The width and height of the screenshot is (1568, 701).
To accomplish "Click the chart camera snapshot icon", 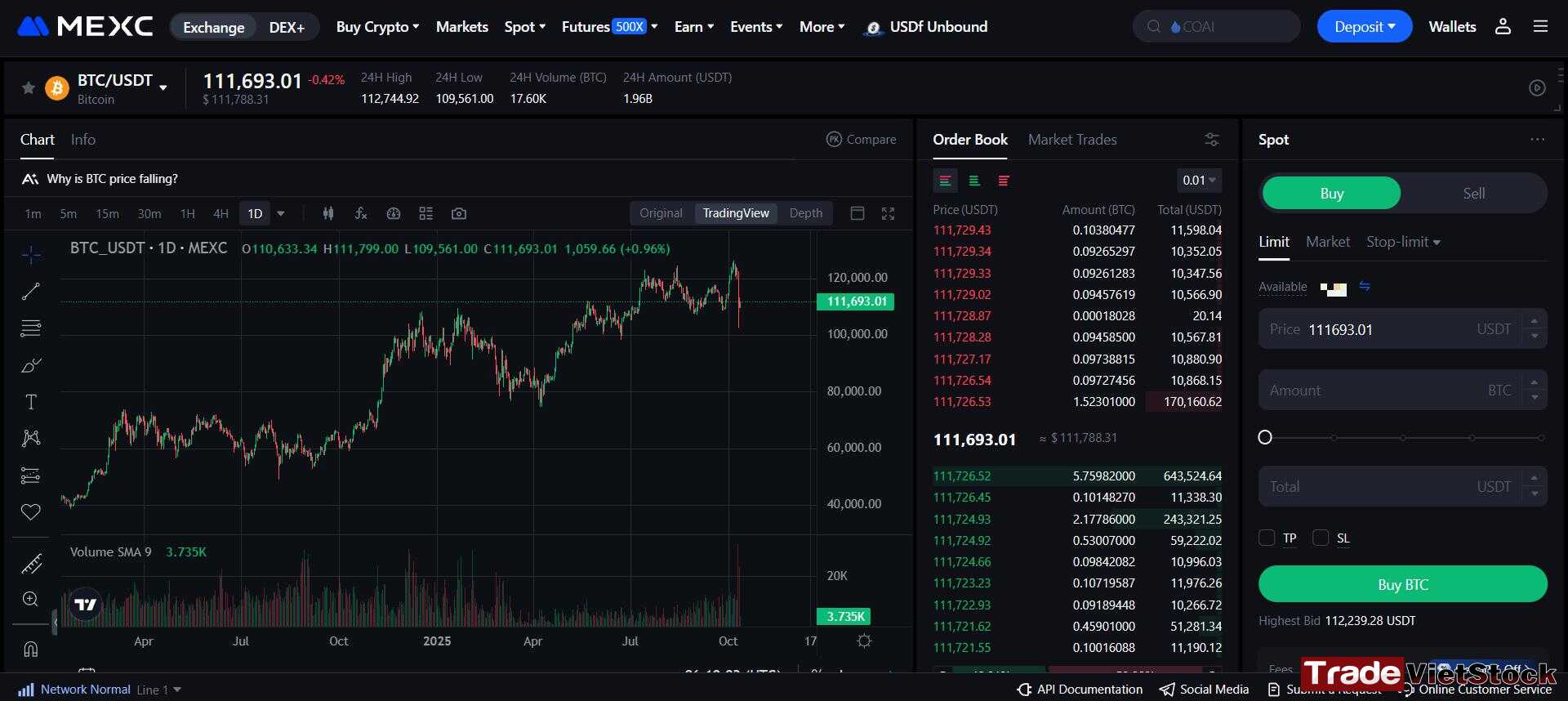I will click(459, 213).
